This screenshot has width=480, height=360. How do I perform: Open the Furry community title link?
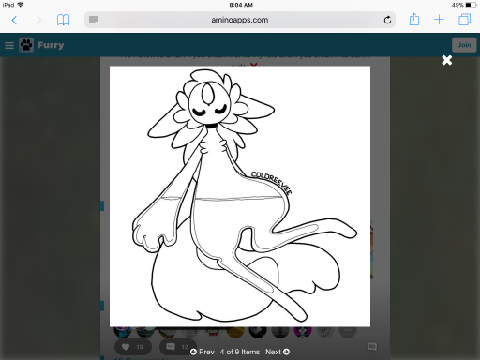click(51, 45)
